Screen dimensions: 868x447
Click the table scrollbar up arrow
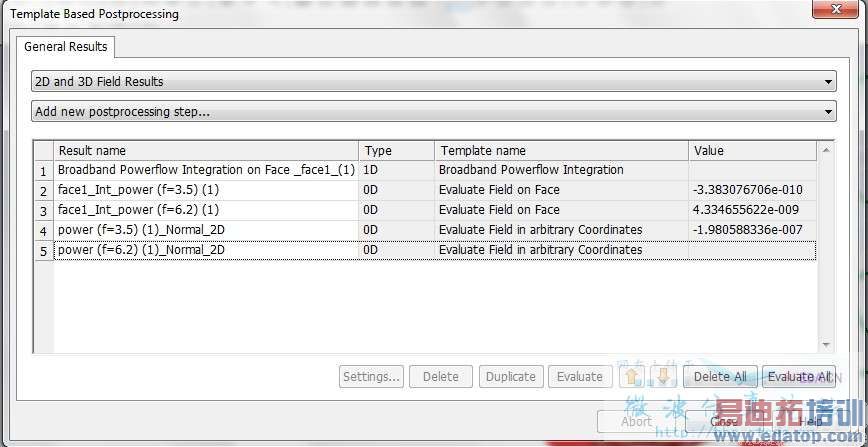[x=826, y=150]
